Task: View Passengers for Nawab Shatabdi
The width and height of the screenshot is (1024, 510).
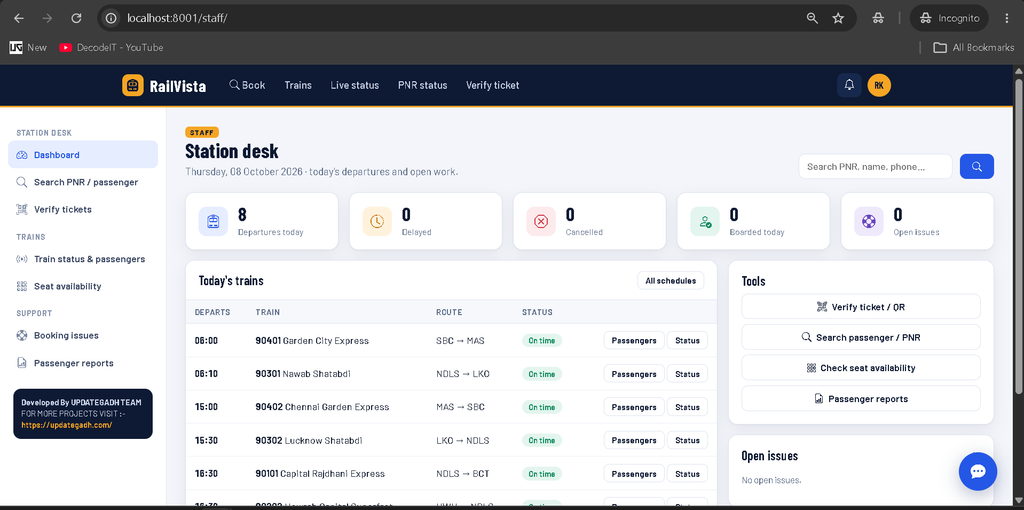Action: pos(633,374)
